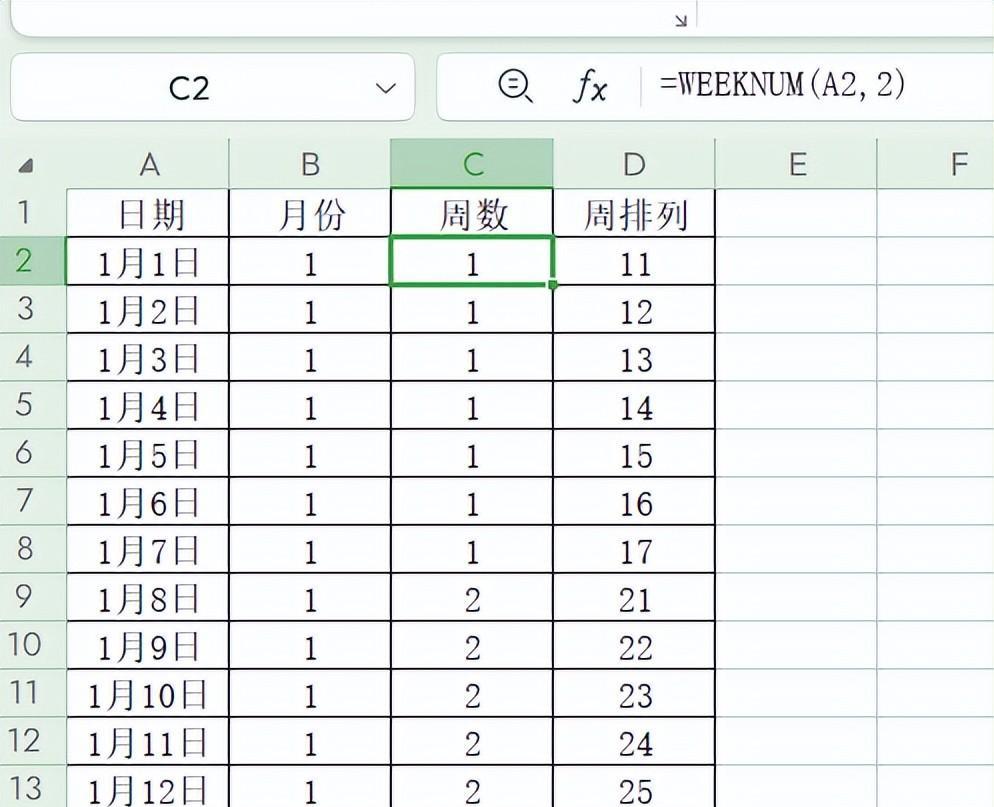Select the cell 1月8日

[x=148, y=597]
